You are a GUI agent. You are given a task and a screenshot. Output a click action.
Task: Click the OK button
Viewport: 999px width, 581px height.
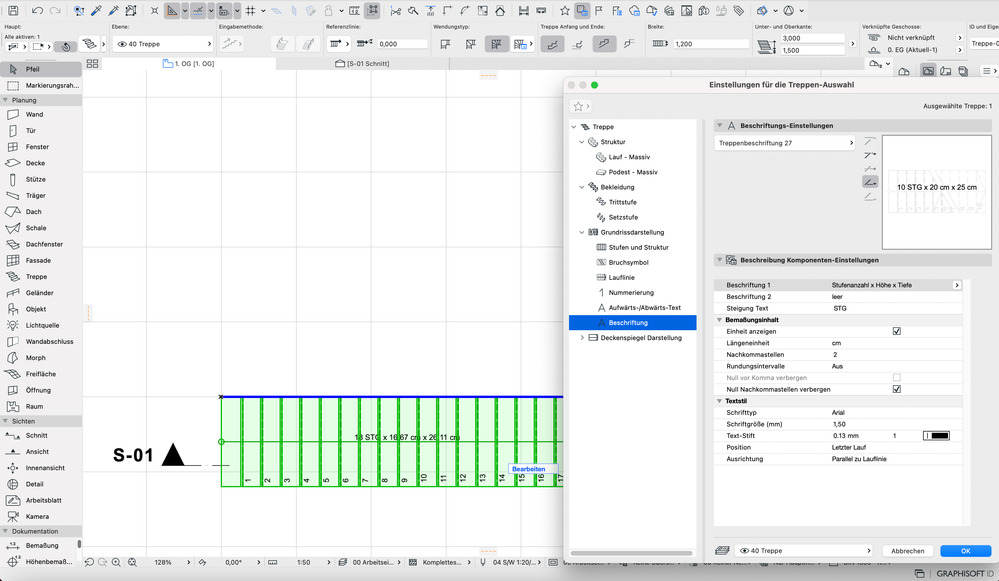pyautogui.click(x=965, y=551)
